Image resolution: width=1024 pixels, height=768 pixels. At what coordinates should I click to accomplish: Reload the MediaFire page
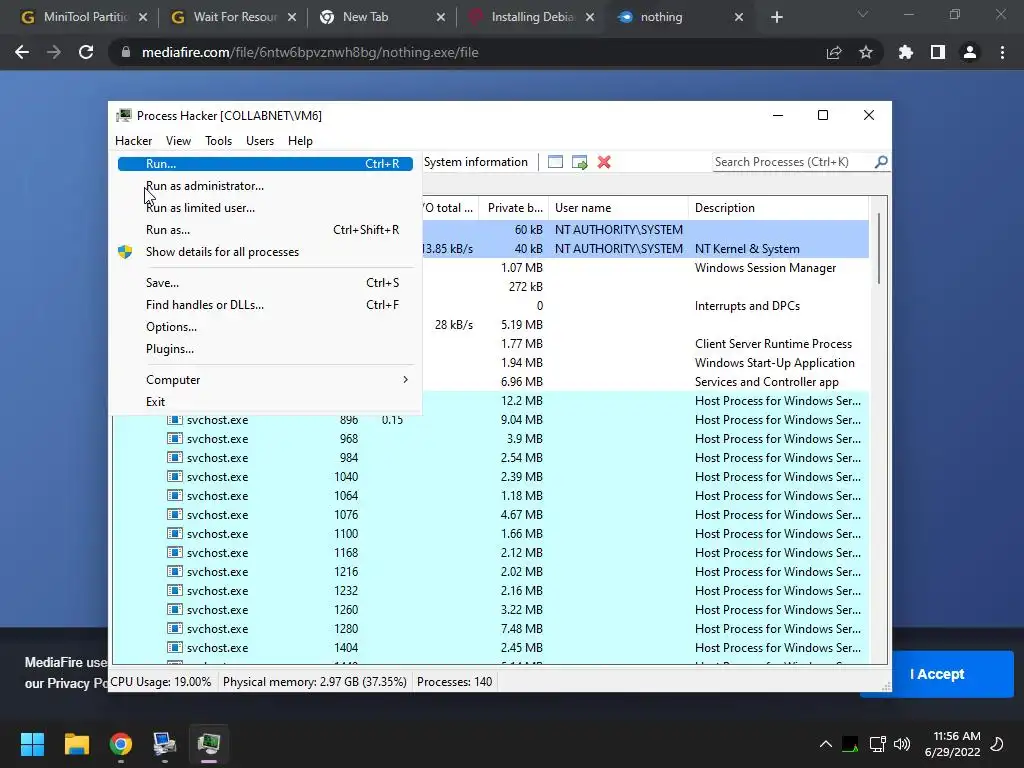86,52
